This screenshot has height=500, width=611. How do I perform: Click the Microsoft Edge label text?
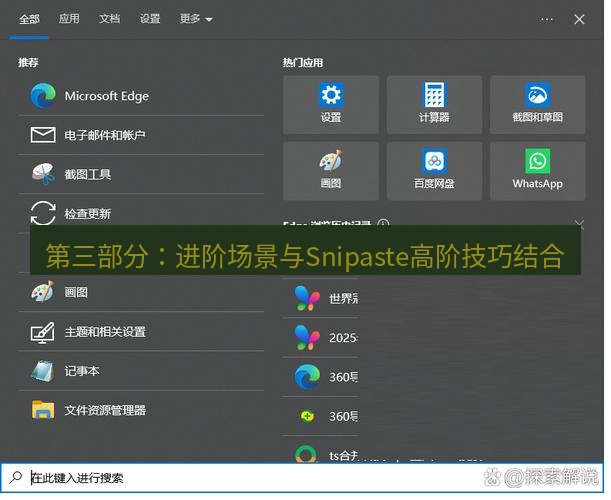[106, 96]
